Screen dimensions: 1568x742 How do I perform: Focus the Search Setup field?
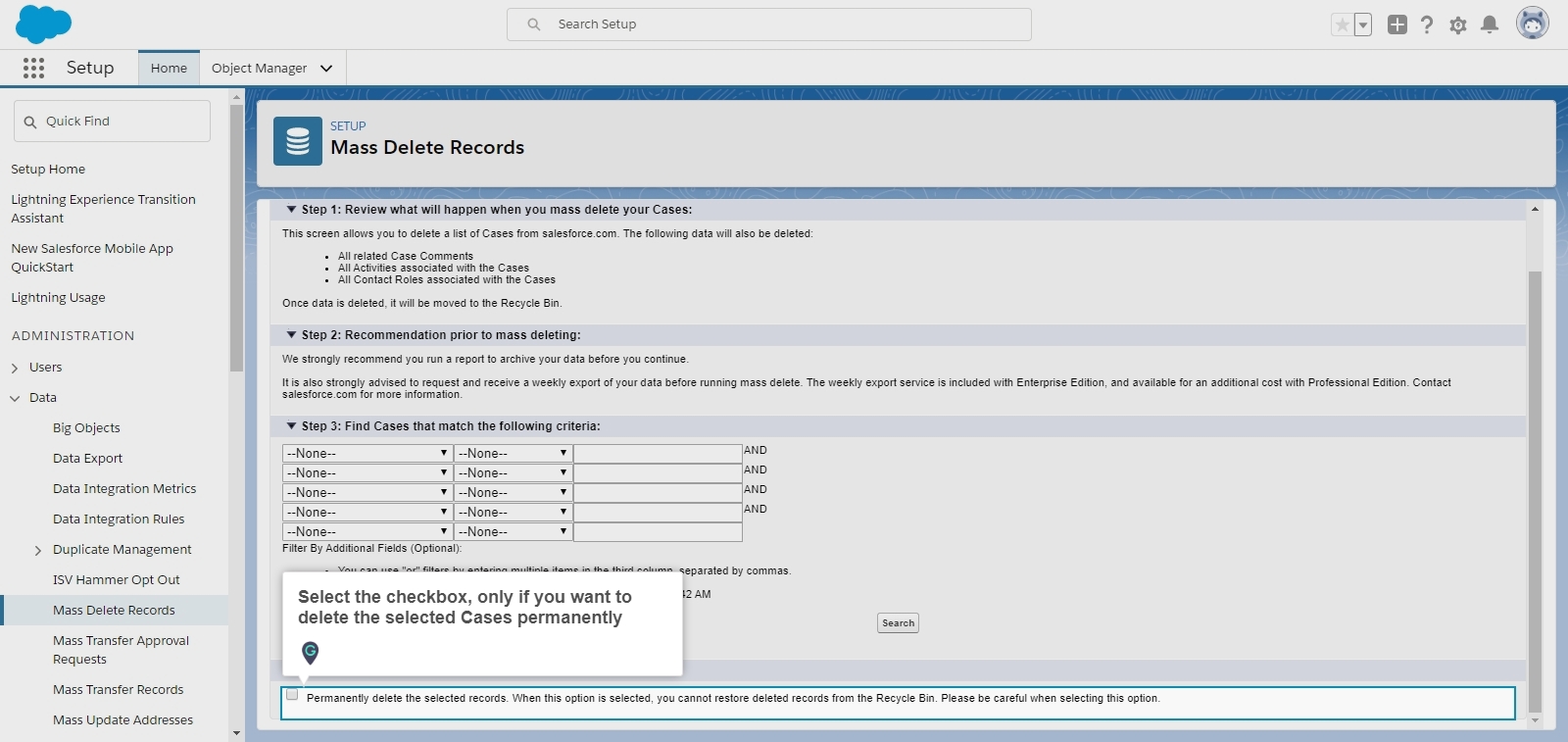coord(769,25)
